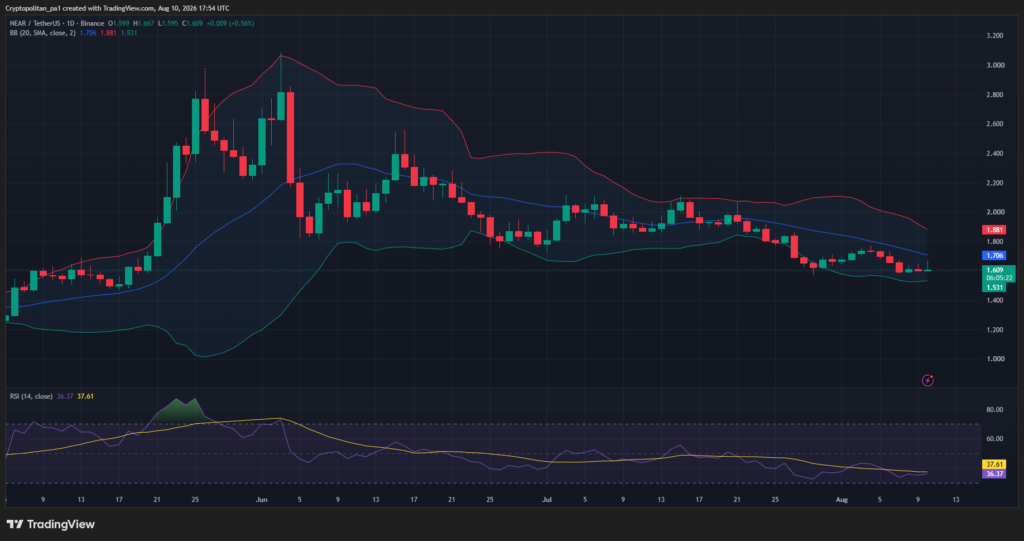
Task: Click the Jun label on the date axis
Action: pyautogui.click(x=262, y=500)
